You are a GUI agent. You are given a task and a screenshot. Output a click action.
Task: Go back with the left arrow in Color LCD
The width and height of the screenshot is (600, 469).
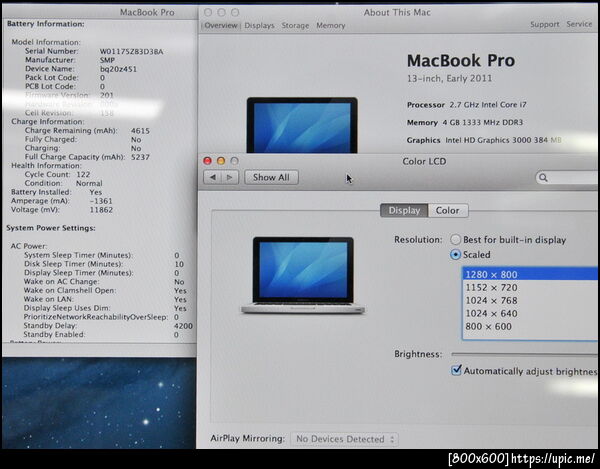click(212, 178)
